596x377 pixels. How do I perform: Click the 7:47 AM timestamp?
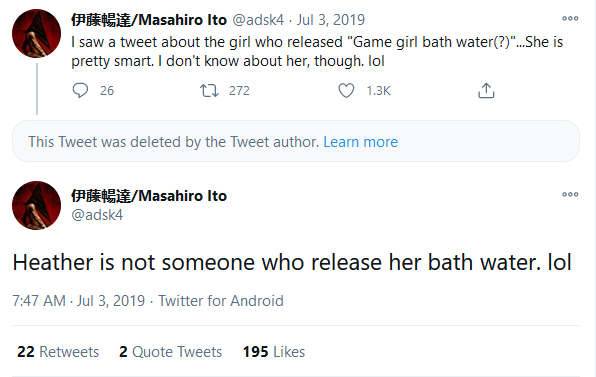(x=39, y=301)
